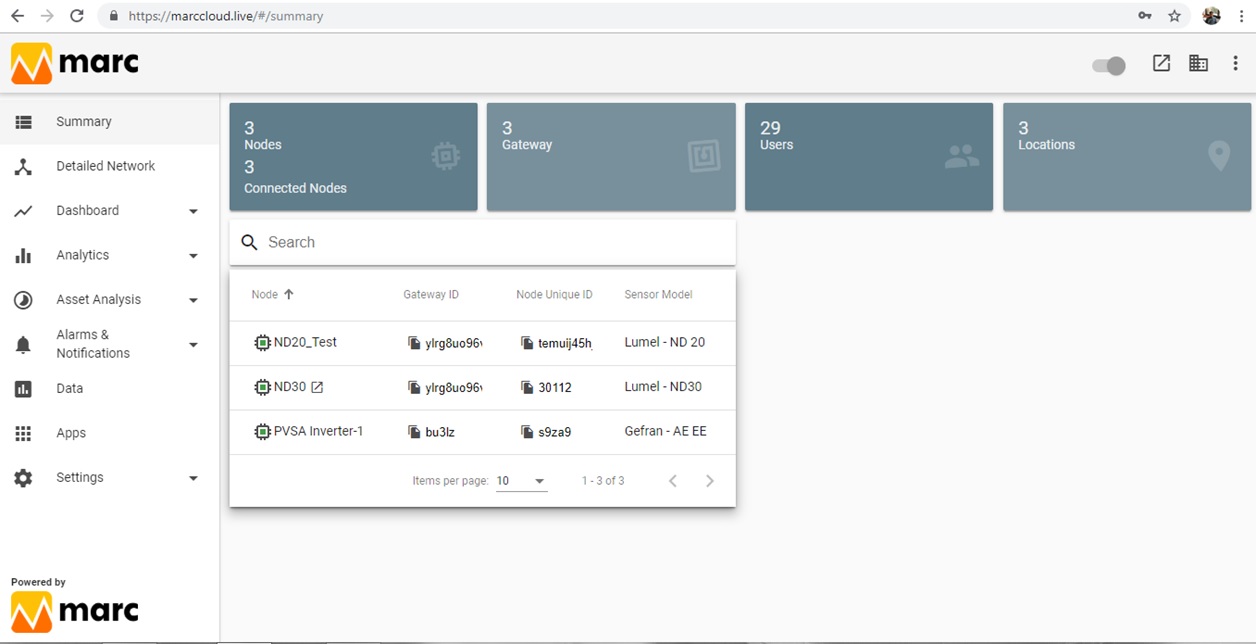
Task: Open the Data section from the sidebar
Action: click(70, 388)
